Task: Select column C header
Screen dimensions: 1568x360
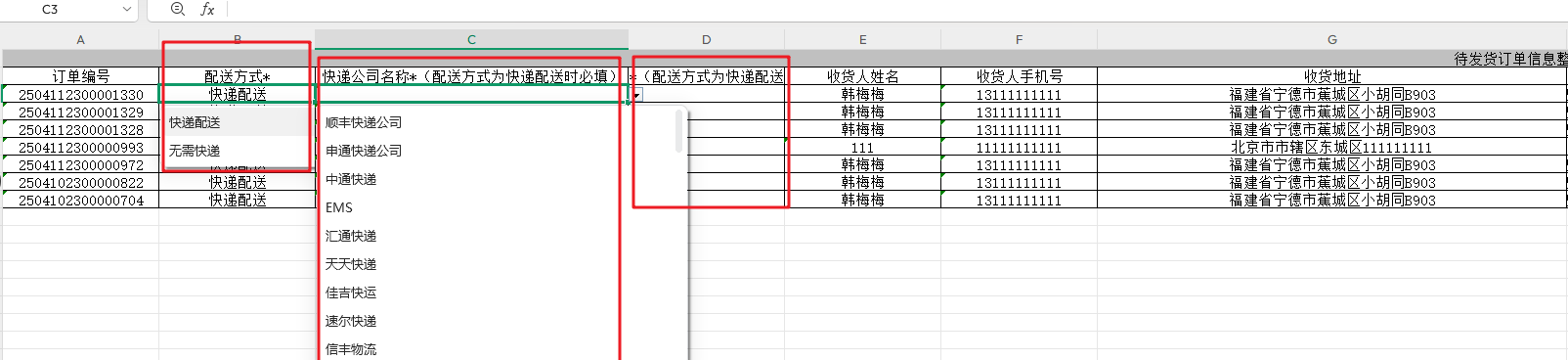Action: coord(471,40)
